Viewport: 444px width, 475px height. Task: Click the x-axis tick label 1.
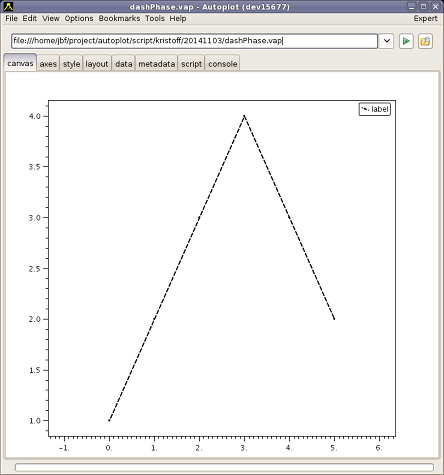tap(154, 448)
